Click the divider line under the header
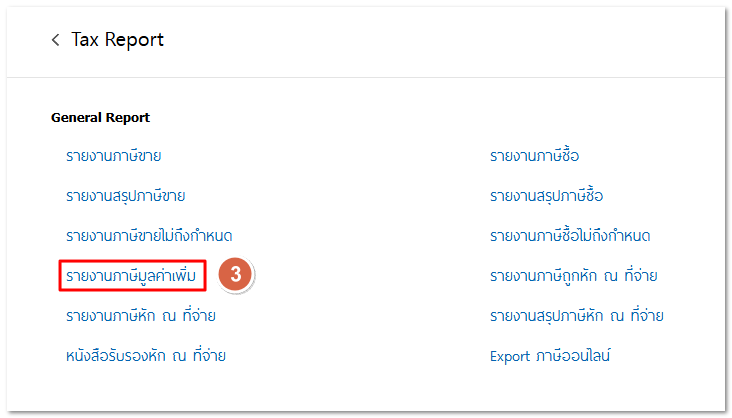Screen dimensions: 732x418 click(366, 78)
